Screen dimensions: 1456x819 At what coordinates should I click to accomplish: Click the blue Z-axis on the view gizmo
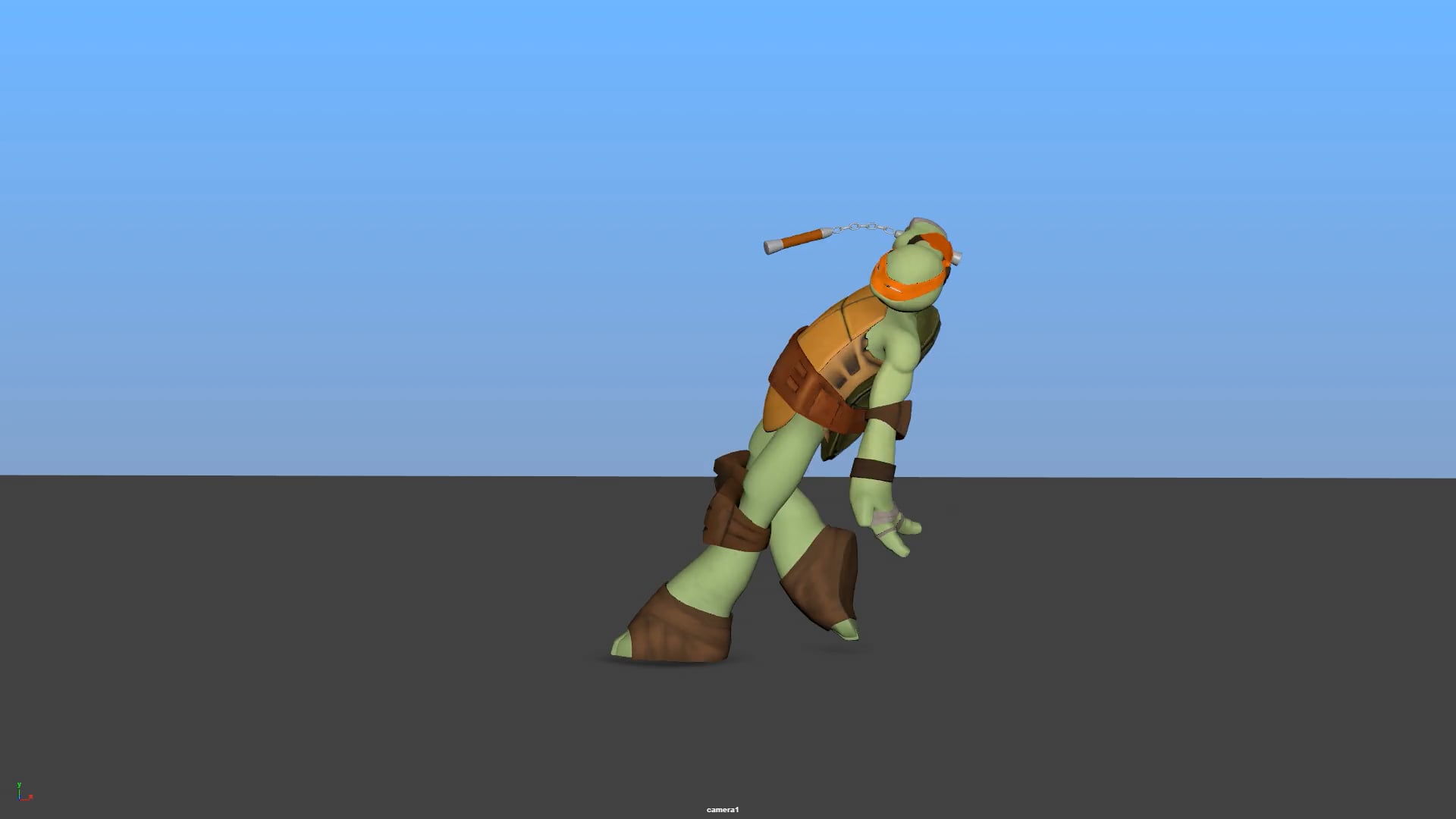pyautogui.click(x=20, y=797)
